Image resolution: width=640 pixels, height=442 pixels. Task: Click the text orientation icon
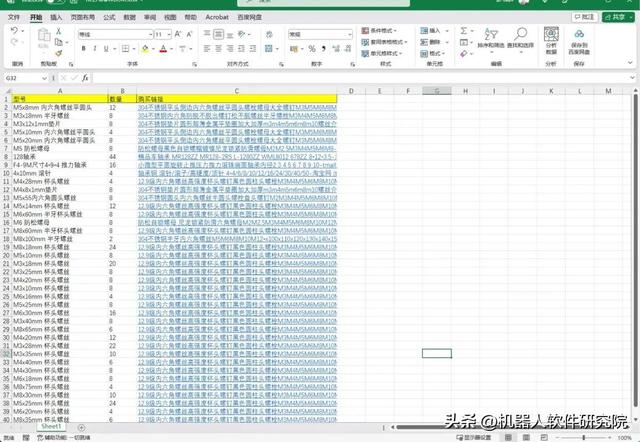(x=242, y=34)
